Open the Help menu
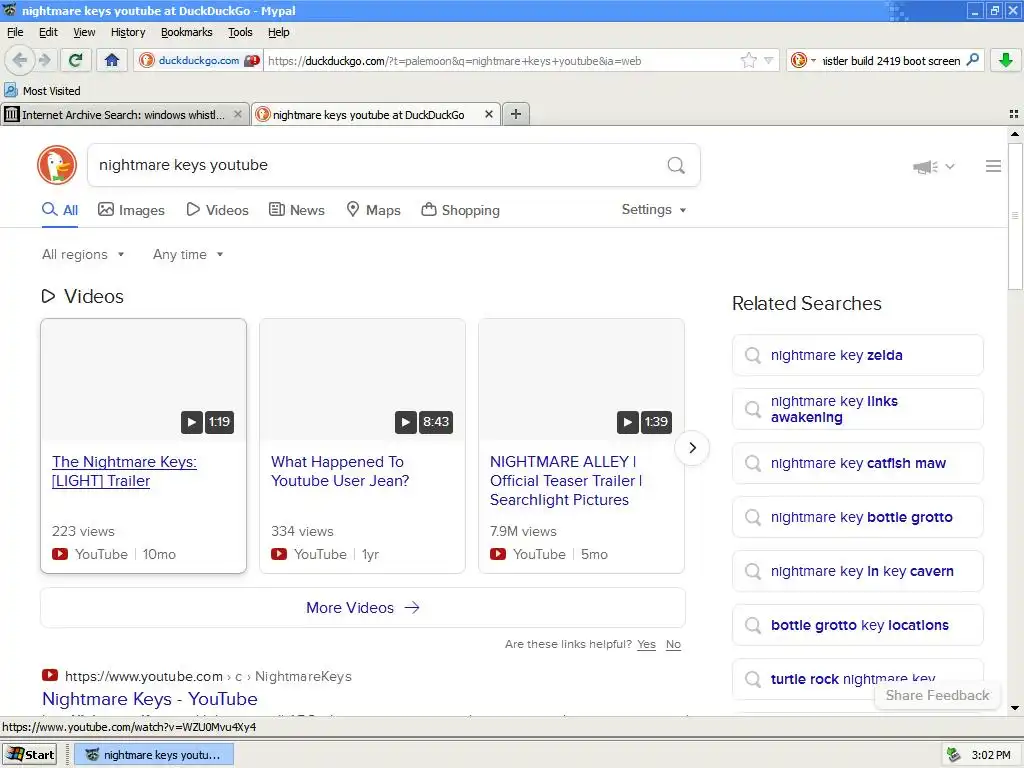1024x768 pixels. click(x=278, y=32)
